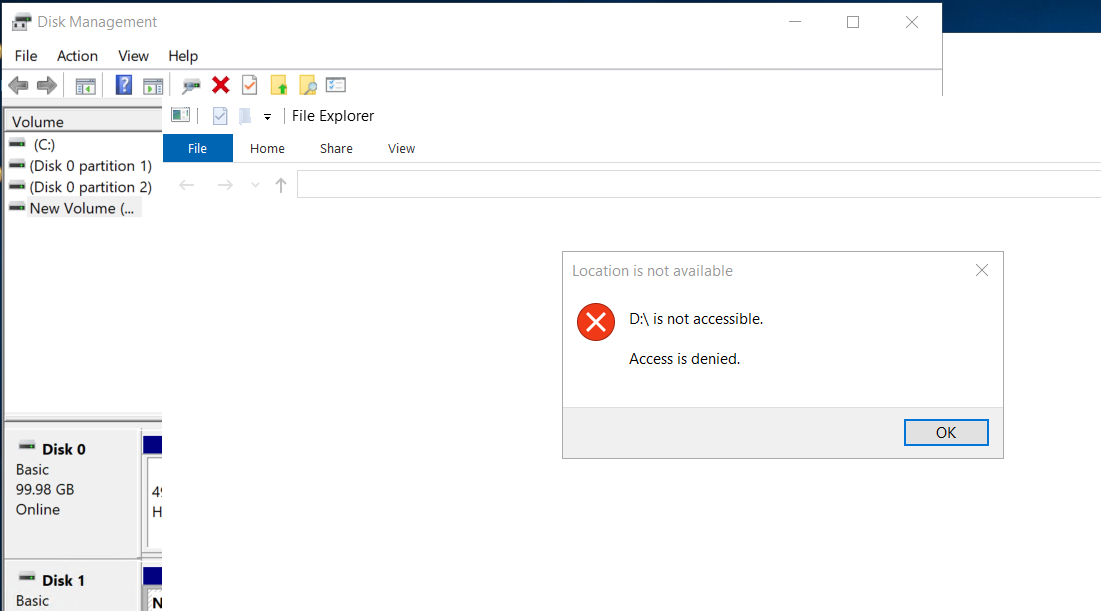
Task: Switch to the View ribbon tab in File Explorer
Action: tap(402, 148)
